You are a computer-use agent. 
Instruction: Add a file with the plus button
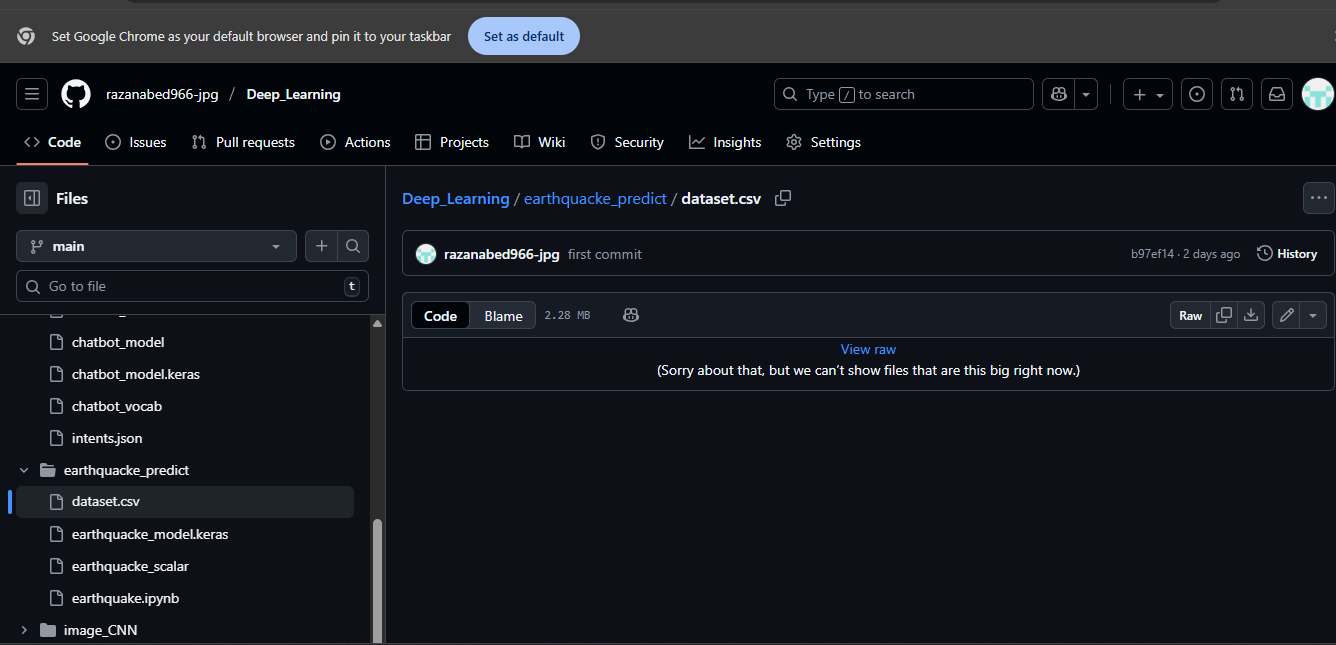click(321, 246)
